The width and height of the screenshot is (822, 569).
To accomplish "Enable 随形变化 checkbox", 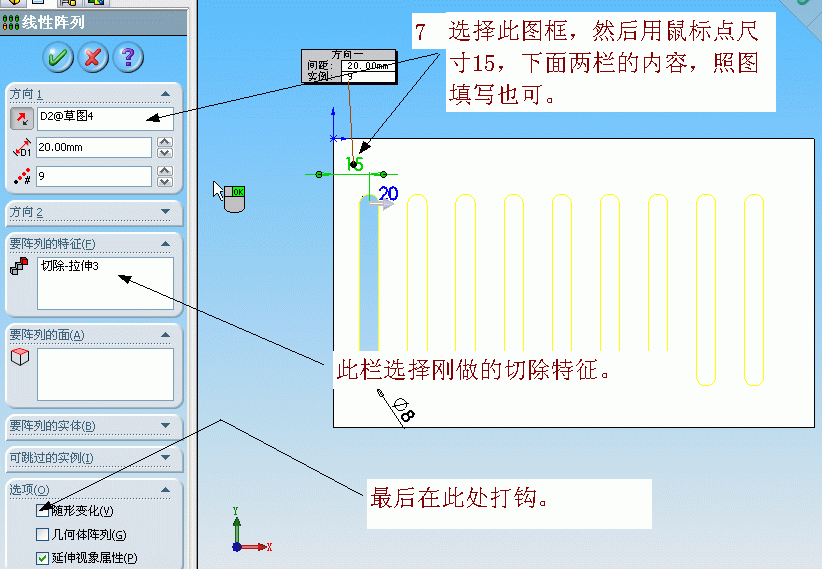I will (x=42, y=510).
